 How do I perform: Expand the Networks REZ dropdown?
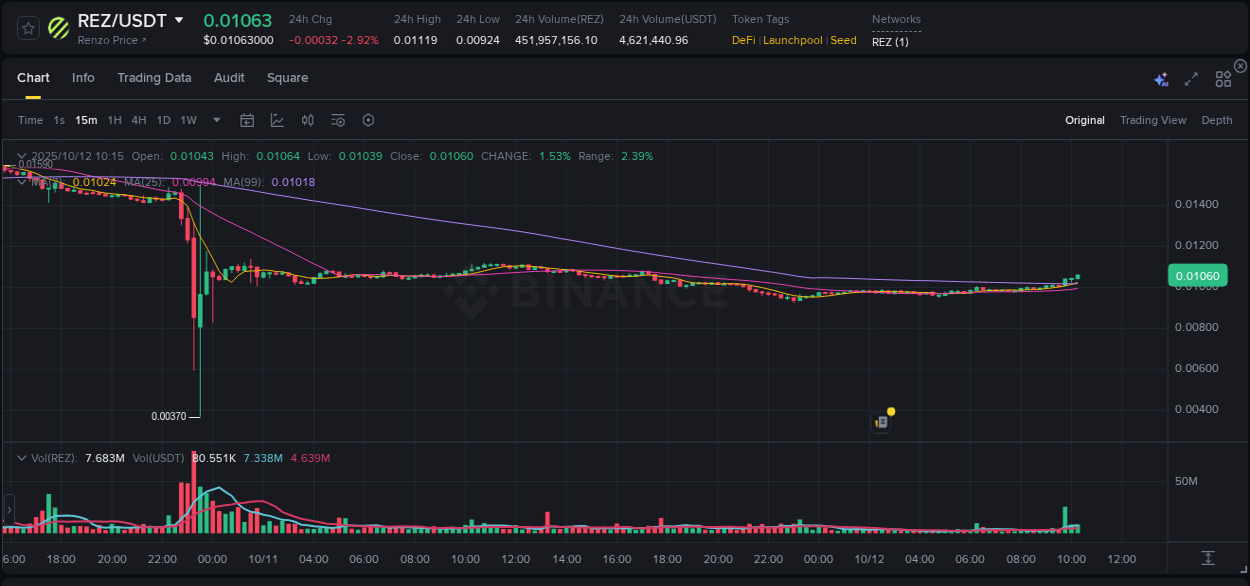pyautogui.click(x=891, y=42)
